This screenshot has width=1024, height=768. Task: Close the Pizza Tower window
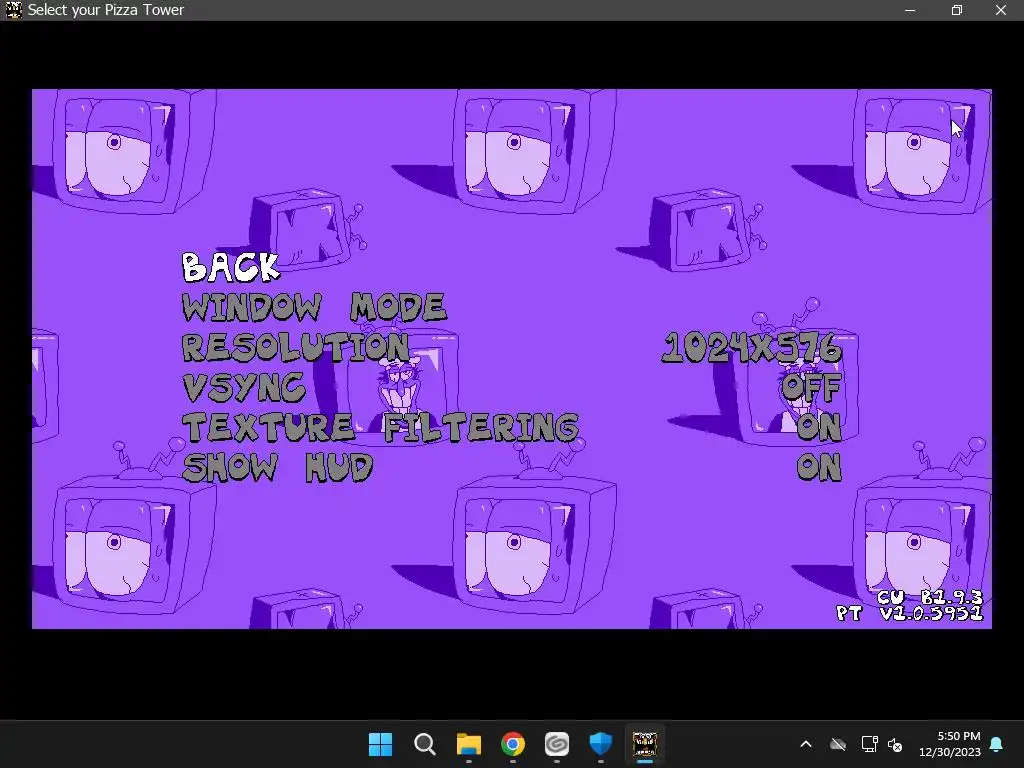click(x=1000, y=10)
